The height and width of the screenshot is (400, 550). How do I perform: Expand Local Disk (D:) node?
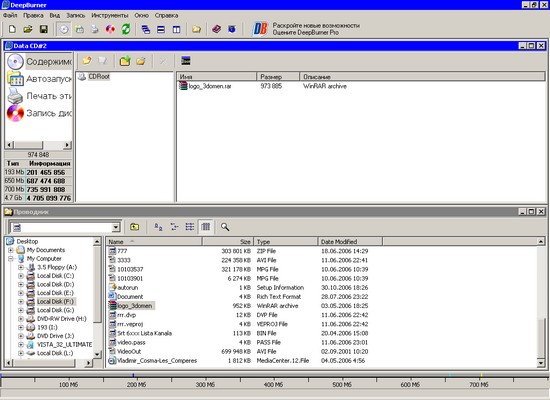(x=21, y=285)
